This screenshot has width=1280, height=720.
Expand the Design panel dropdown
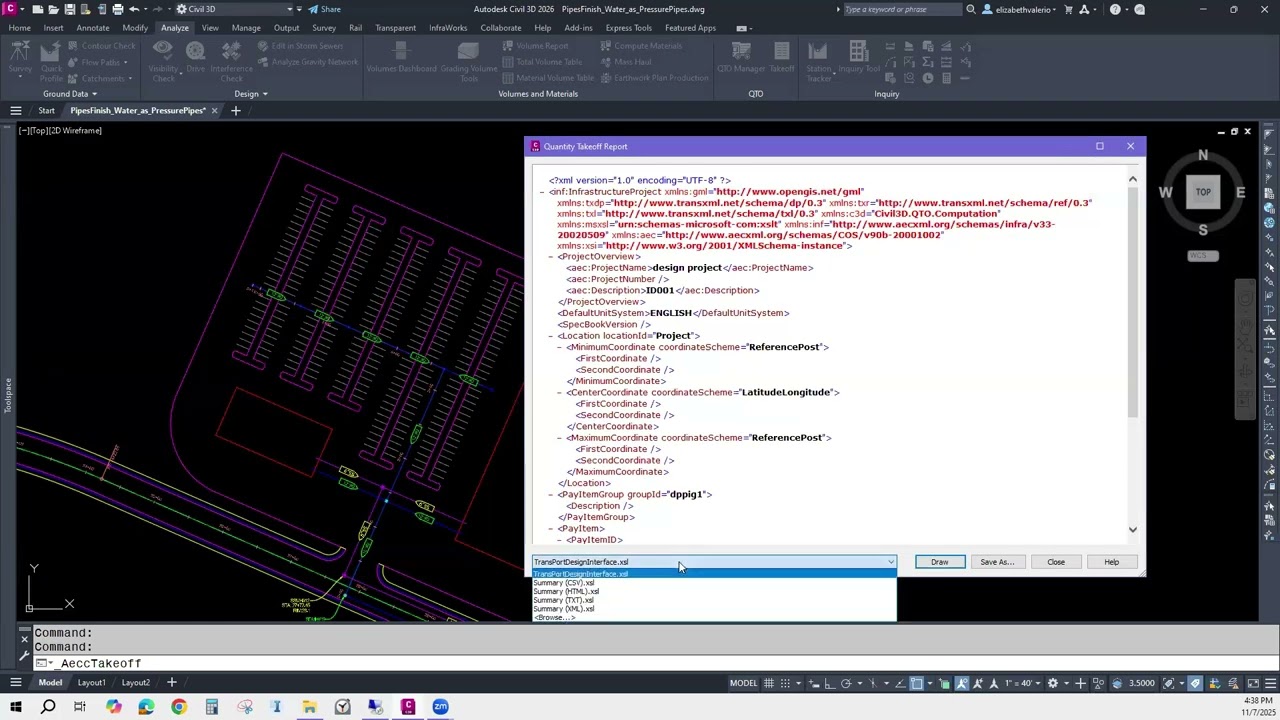[250, 94]
